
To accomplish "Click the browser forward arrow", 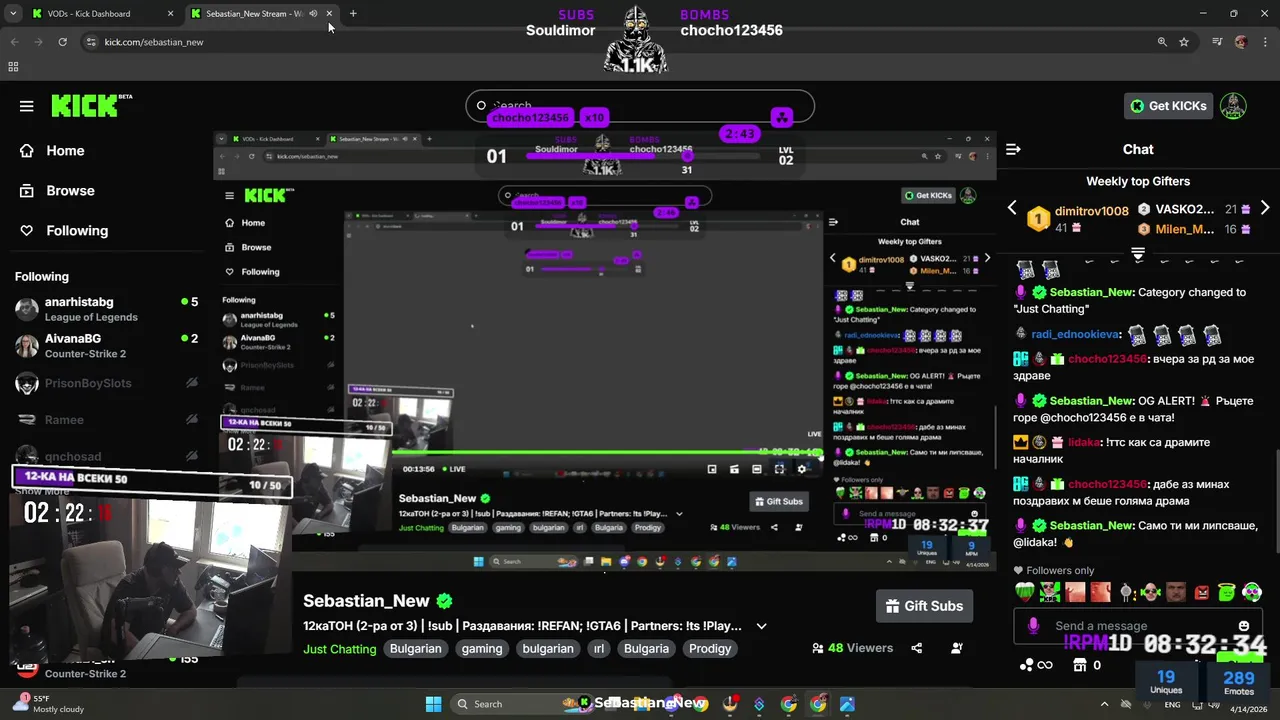I will [38, 42].
